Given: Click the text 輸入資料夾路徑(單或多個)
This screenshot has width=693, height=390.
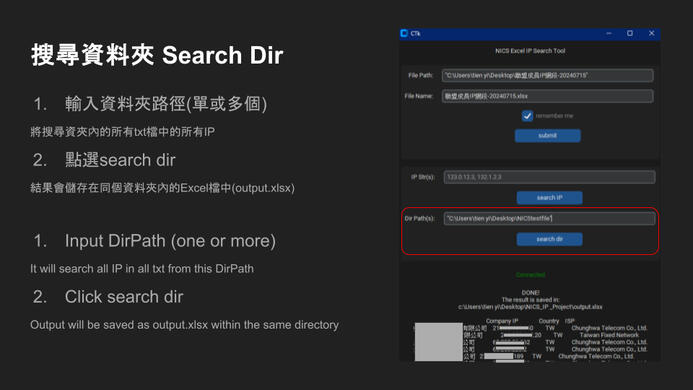Looking at the screenshot, I should 166,104.
